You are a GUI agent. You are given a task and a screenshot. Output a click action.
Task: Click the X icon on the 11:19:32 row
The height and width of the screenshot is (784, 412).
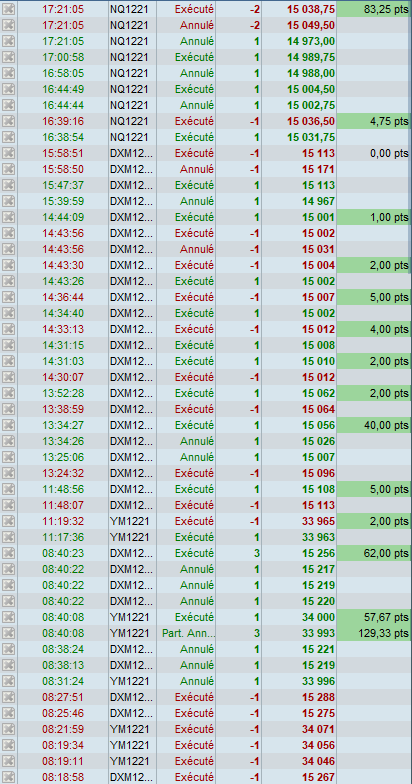tap(8, 521)
